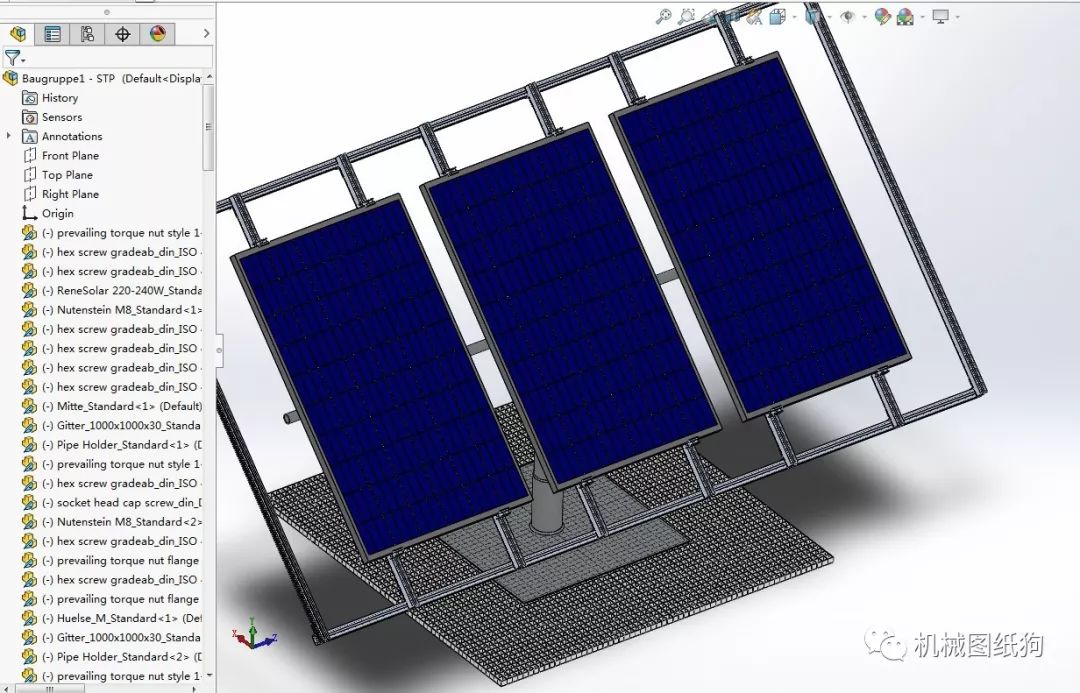
Task: Click the Apply Scene icon
Action: coord(905,16)
